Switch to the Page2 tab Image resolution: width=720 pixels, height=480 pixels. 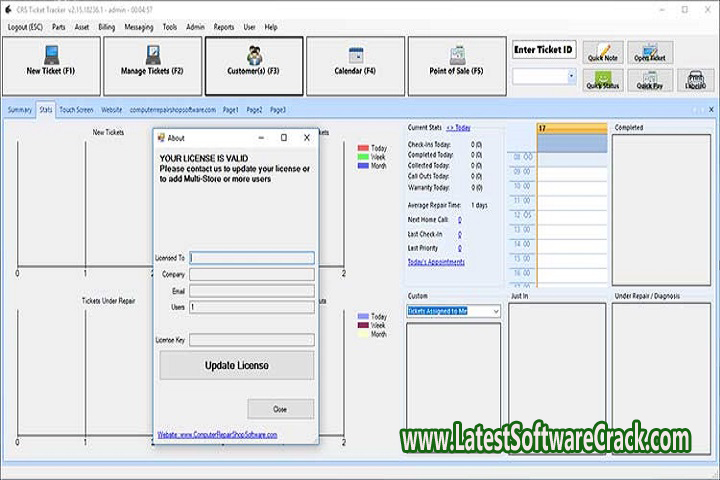click(x=254, y=110)
